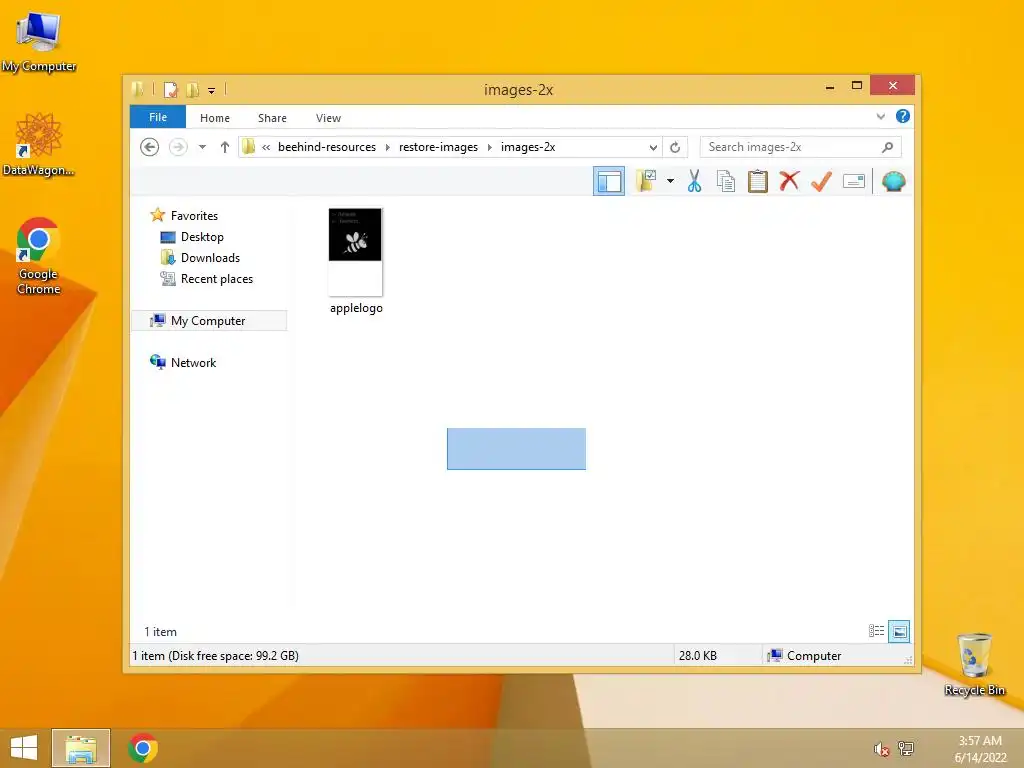Open recent locations dropdown arrow

(x=202, y=147)
